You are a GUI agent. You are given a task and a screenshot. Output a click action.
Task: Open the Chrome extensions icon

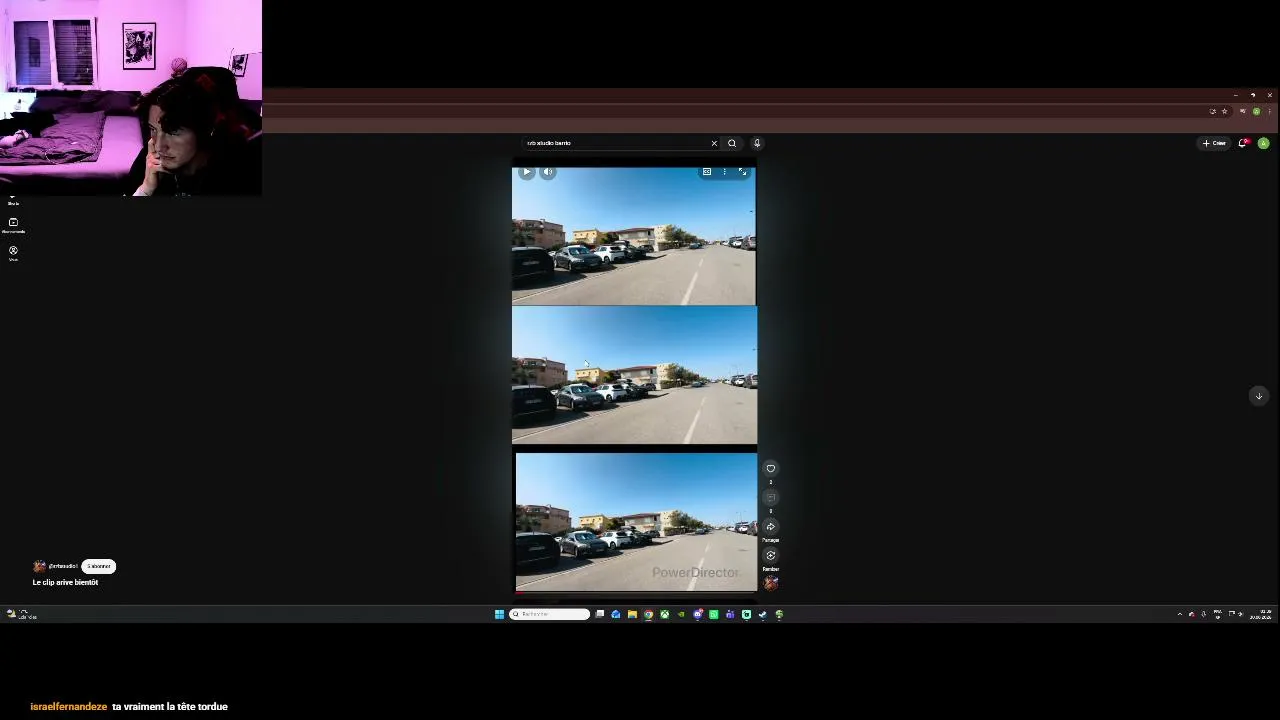point(1243,111)
